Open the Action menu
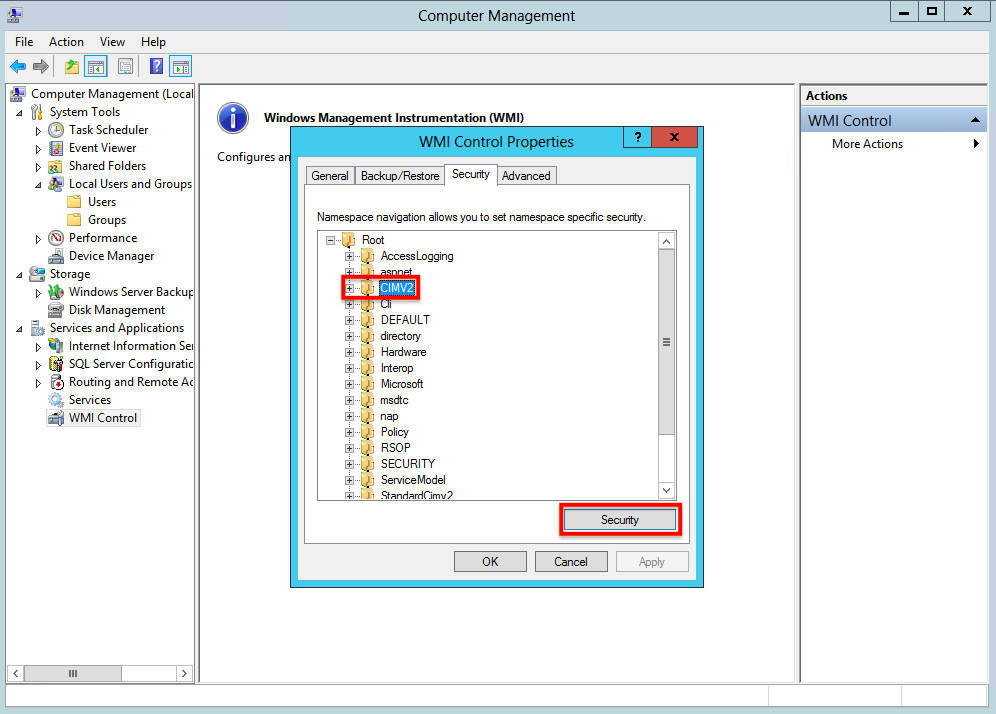Image resolution: width=996 pixels, height=714 pixels. pyautogui.click(x=66, y=42)
